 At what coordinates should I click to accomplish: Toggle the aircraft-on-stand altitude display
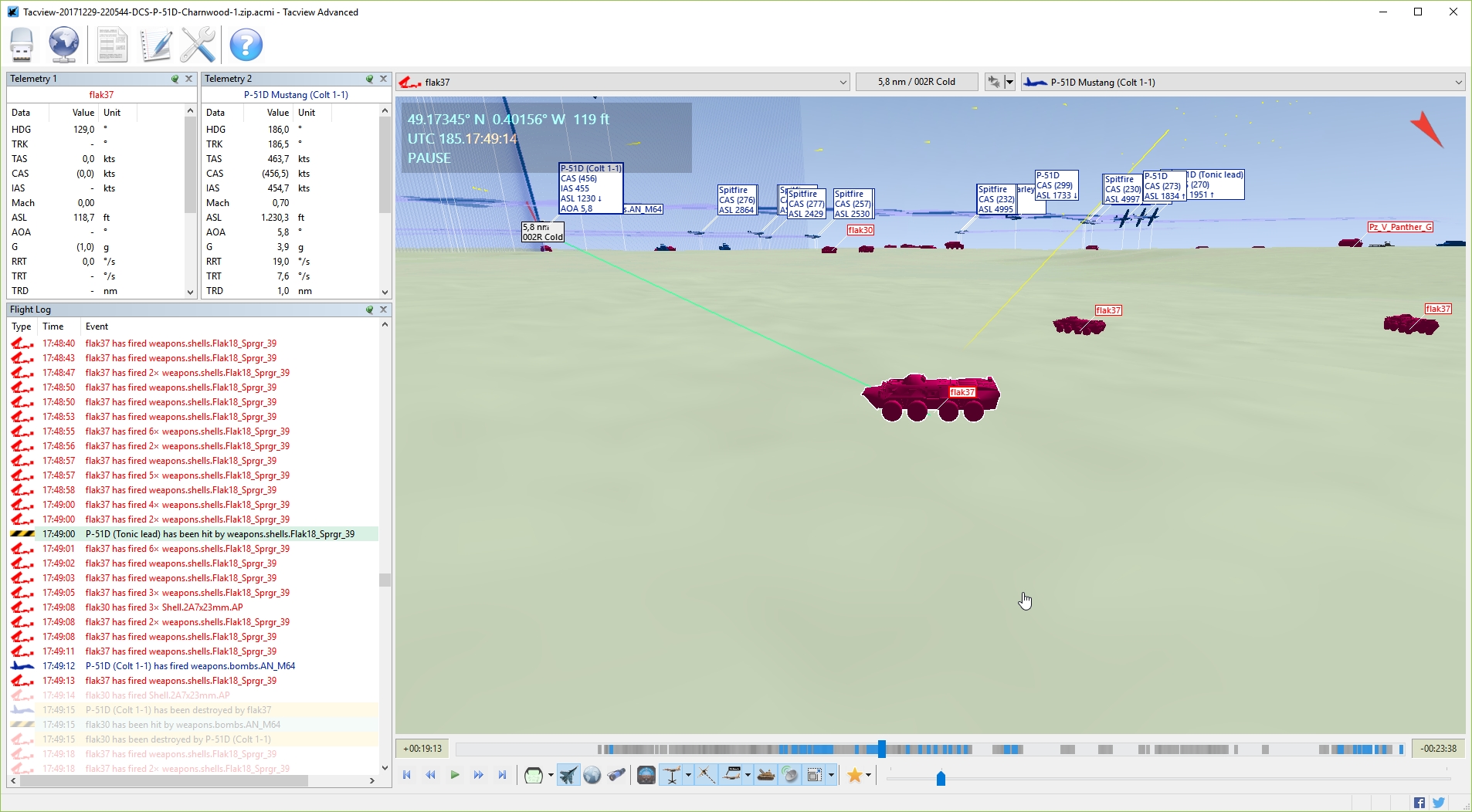click(672, 775)
